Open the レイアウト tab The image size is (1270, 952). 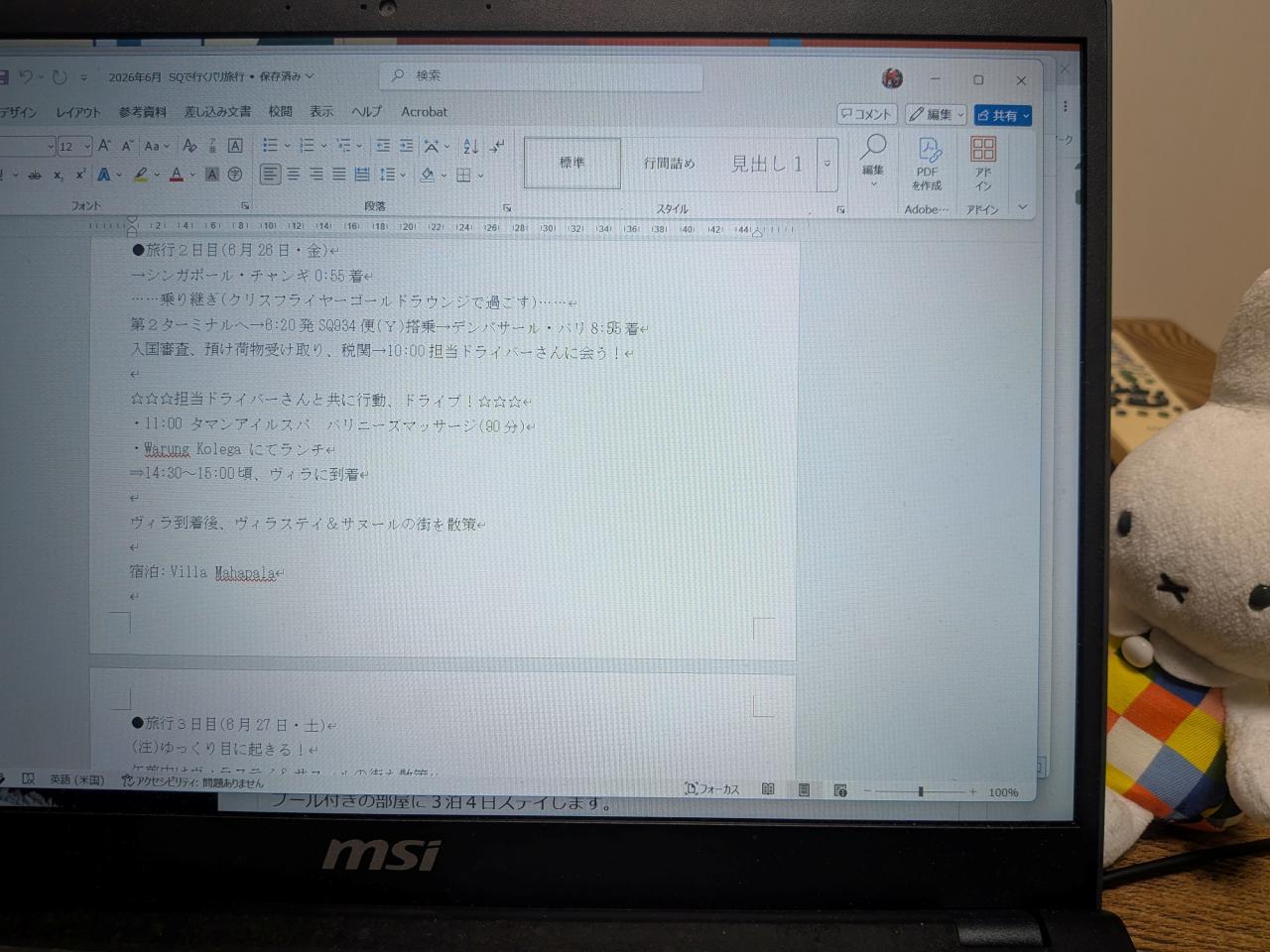coord(78,112)
